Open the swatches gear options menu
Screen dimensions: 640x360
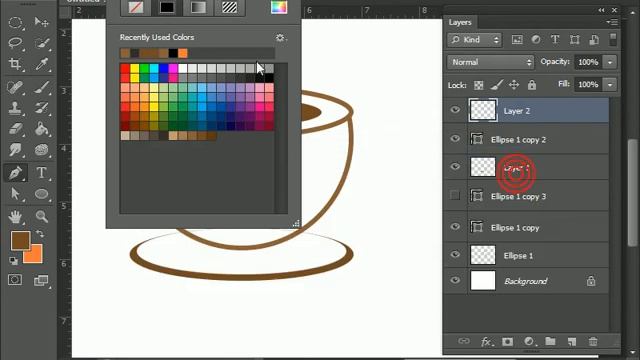point(280,38)
